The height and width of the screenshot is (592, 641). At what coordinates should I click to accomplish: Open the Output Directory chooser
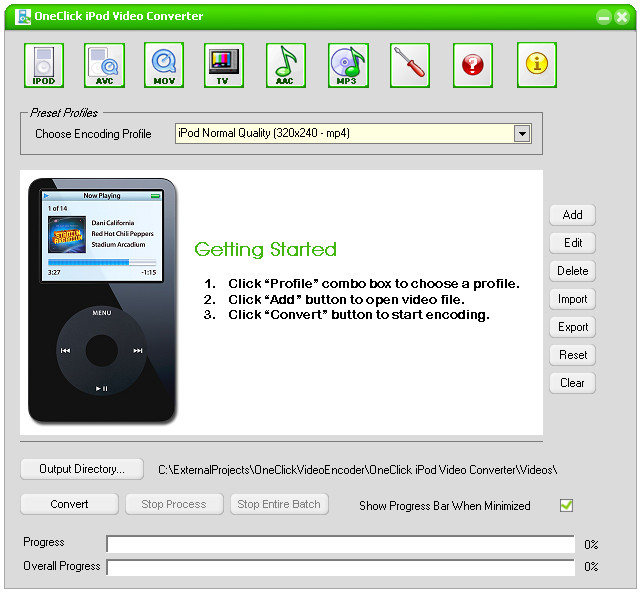(82, 469)
